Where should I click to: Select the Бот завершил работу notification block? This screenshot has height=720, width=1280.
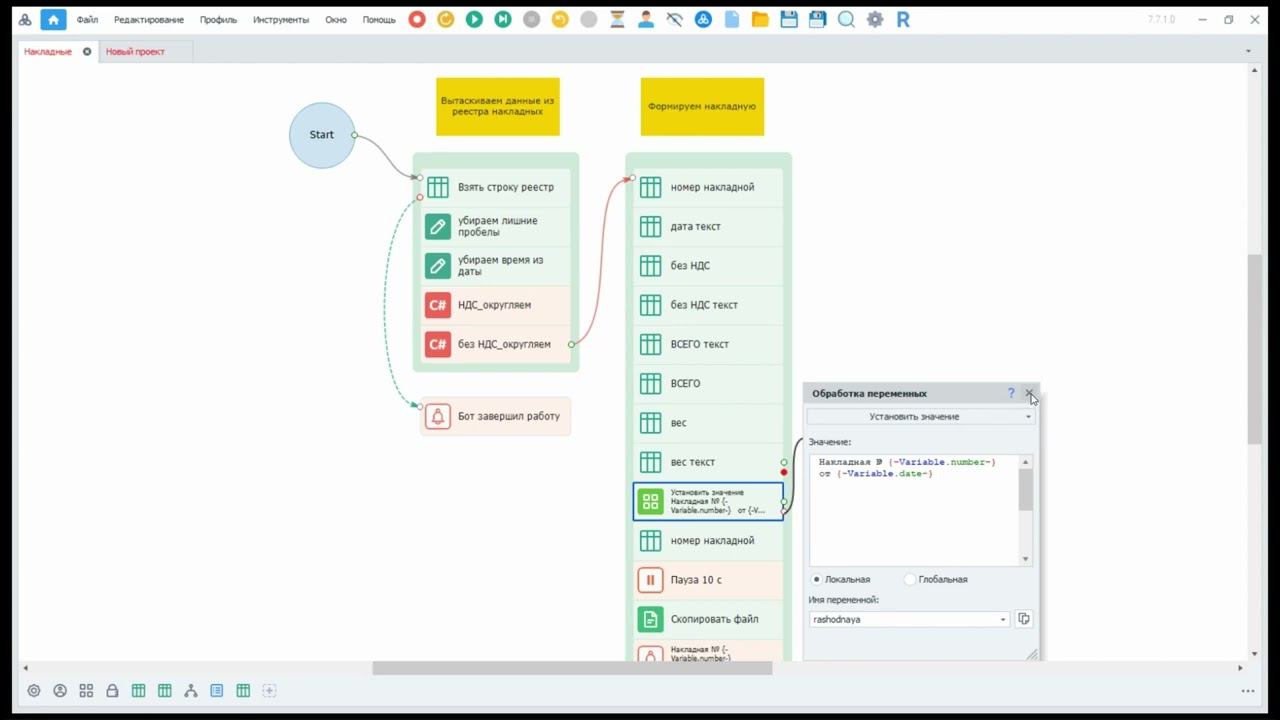496,416
